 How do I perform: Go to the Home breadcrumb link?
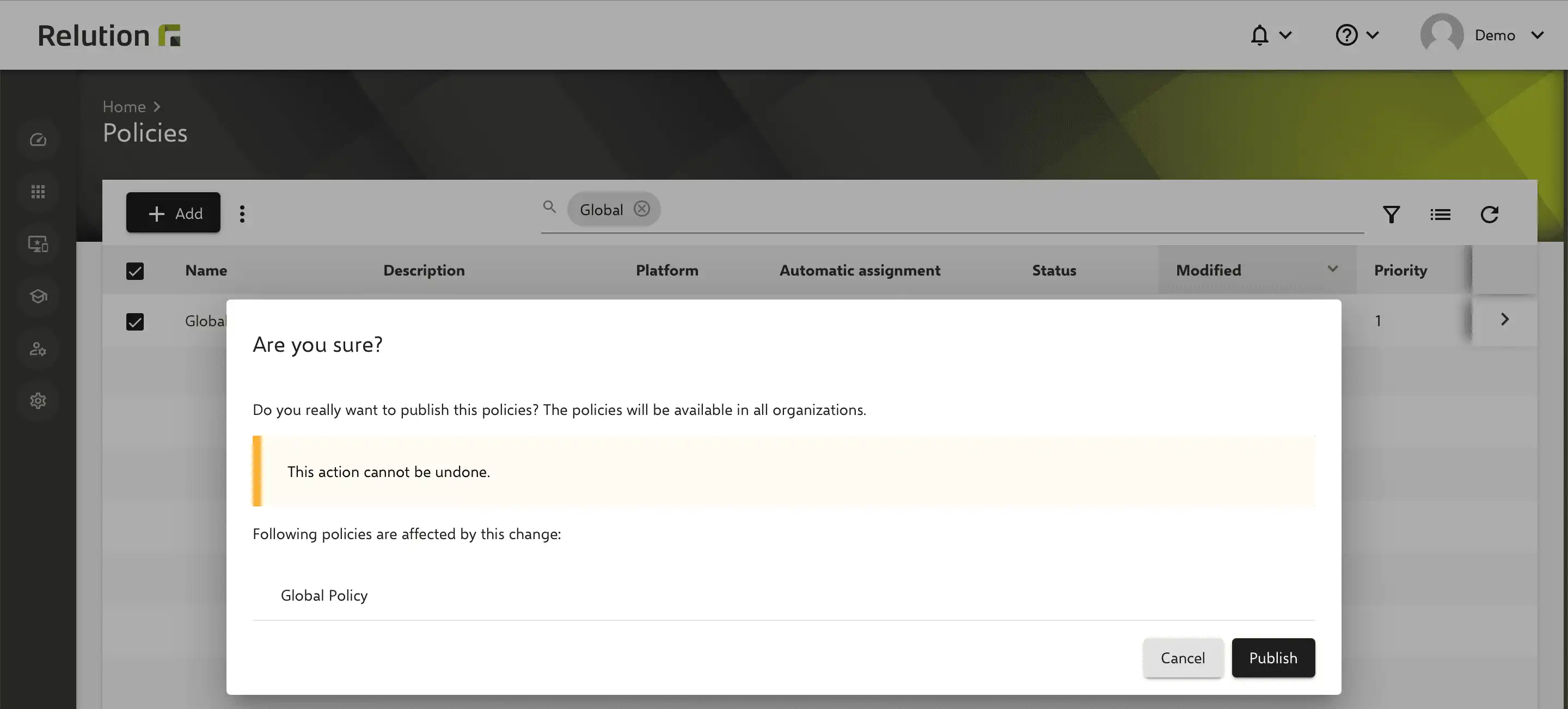pos(124,107)
